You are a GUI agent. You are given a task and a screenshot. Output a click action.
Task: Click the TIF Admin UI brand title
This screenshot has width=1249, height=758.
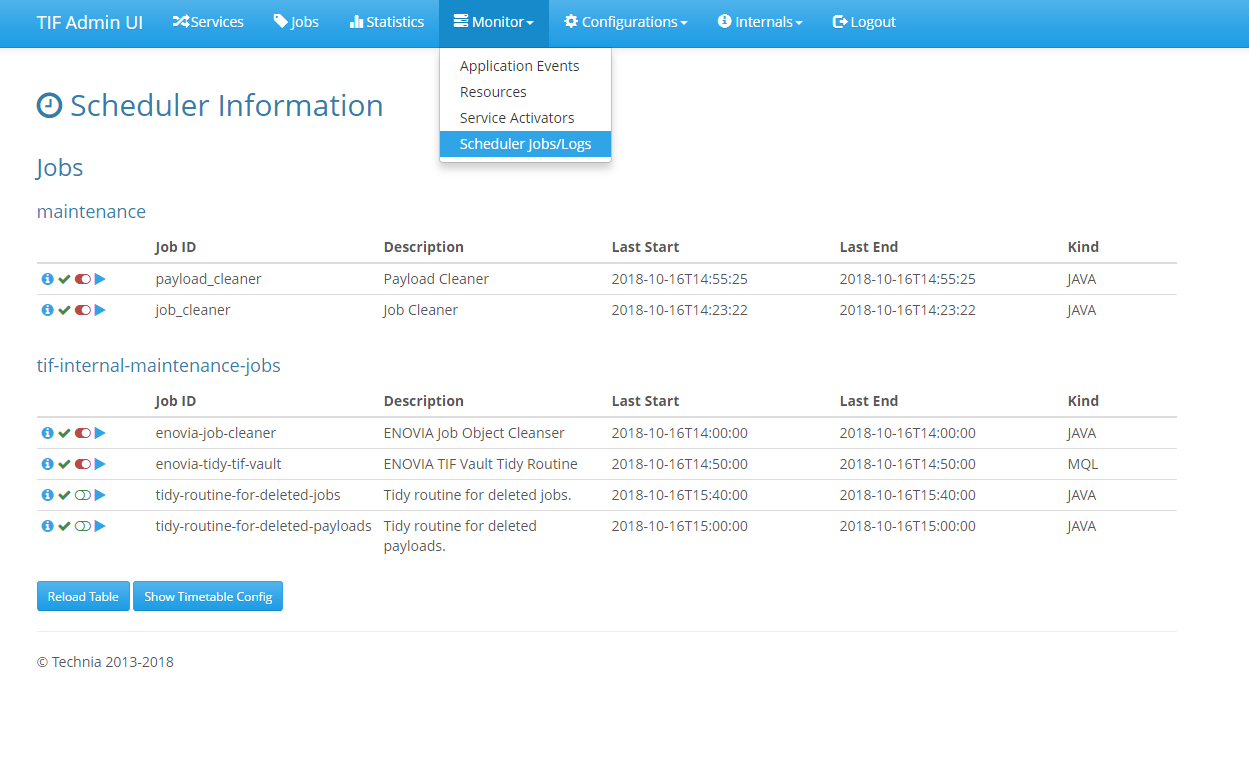pos(90,22)
